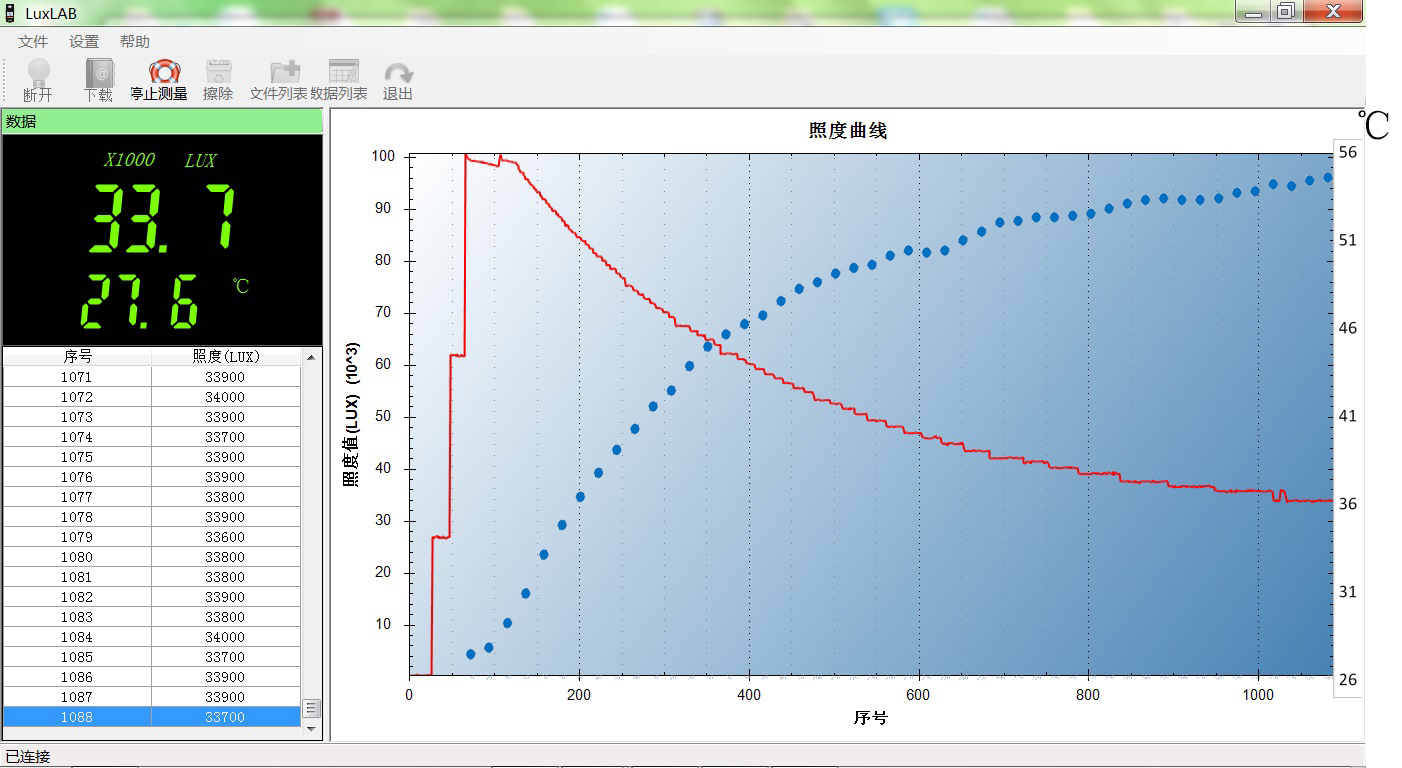Image resolution: width=1402 pixels, height=768 pixels.
Task: Click the 断开 disconnect bulb icon
Action: [x=38, y=73]
